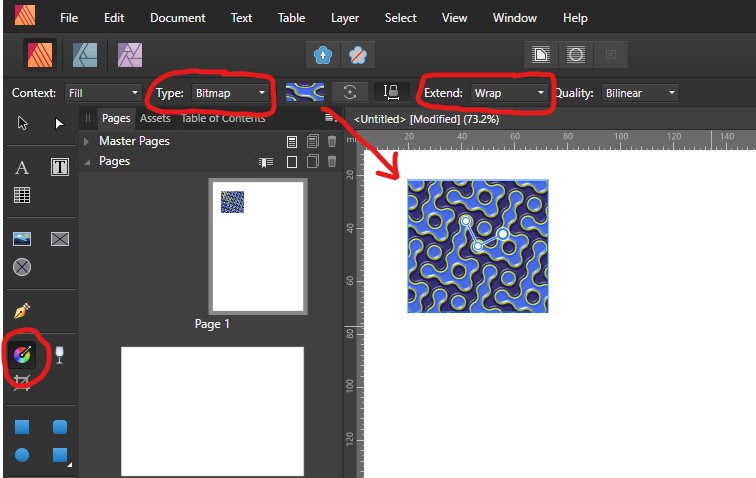The width and height of the screenshot is (756, 478).
Task: Select the Picture Frame Ellipse tool
Action: pos(22,267)
